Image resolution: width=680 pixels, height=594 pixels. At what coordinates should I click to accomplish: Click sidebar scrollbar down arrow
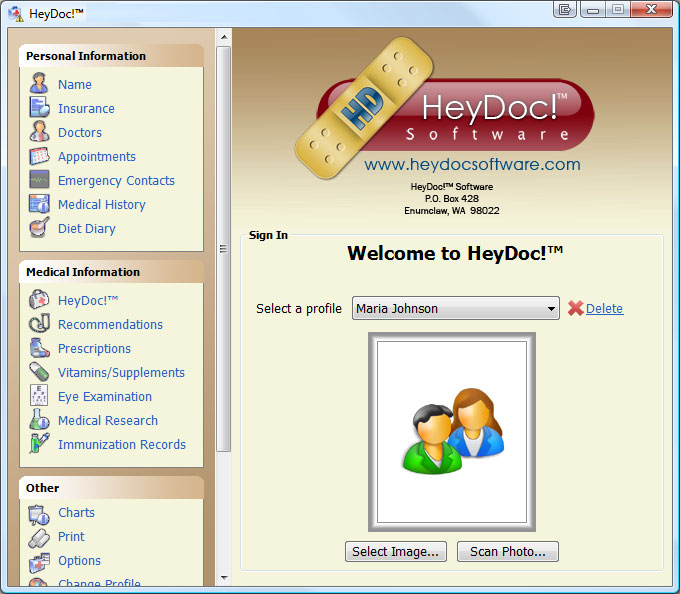coord(224,578)
